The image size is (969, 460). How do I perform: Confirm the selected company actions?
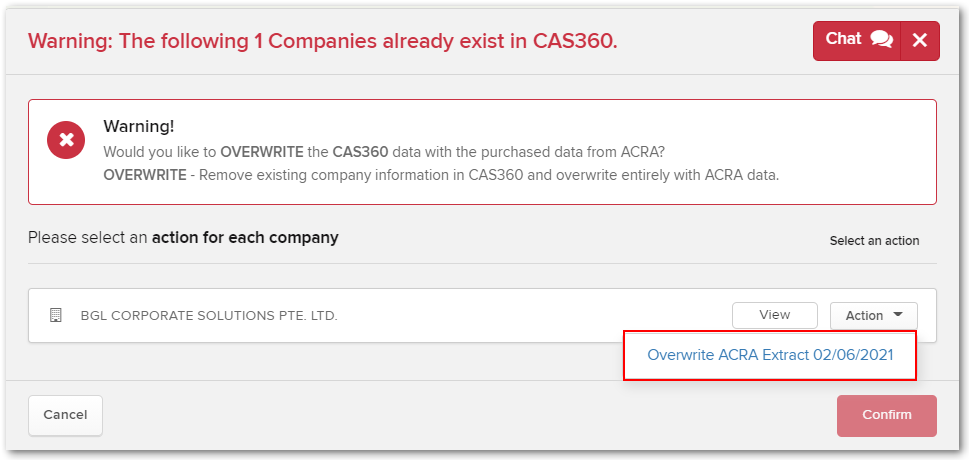coord(887,415)
